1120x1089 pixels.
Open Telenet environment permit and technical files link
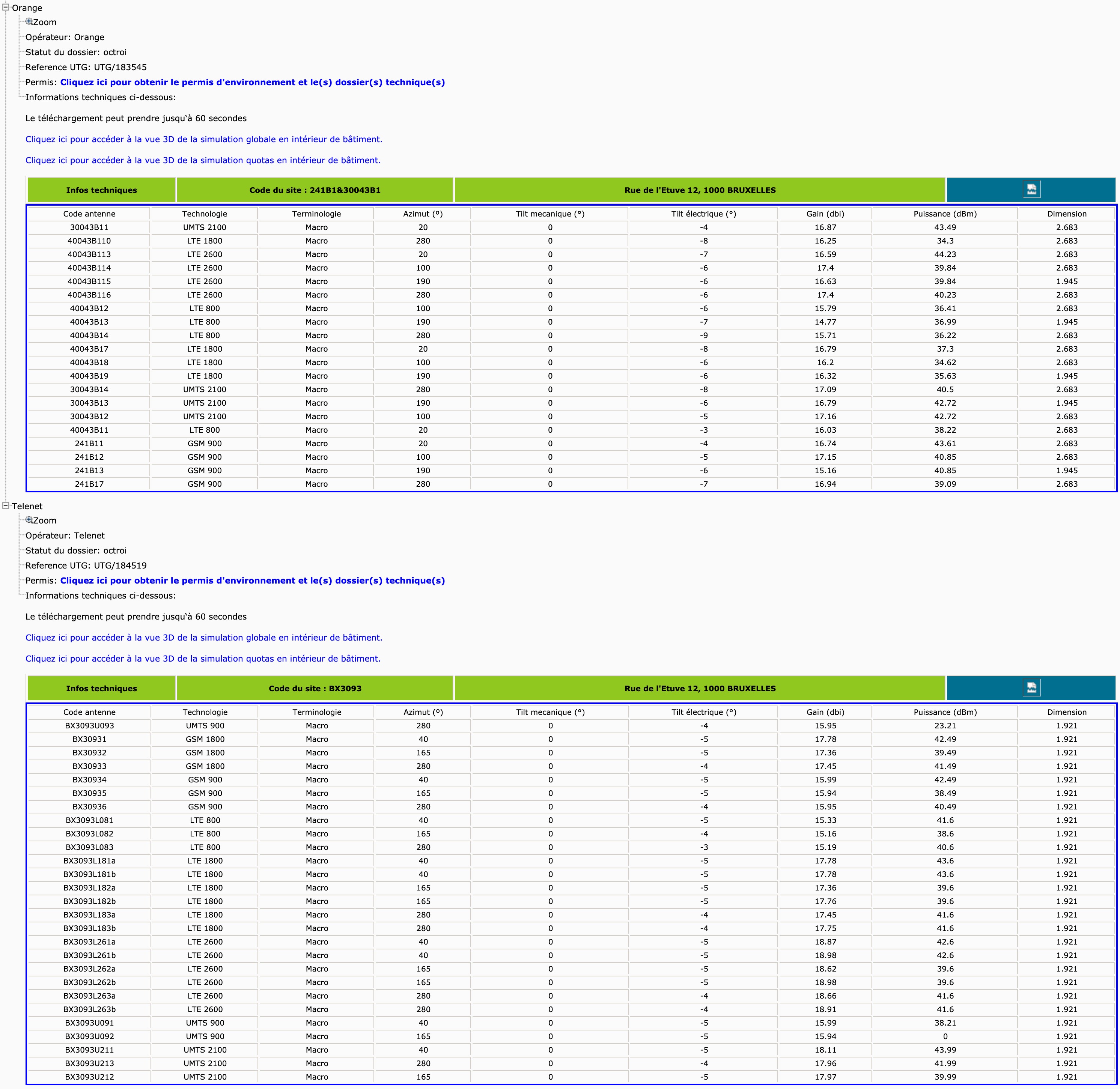(252, 581)
